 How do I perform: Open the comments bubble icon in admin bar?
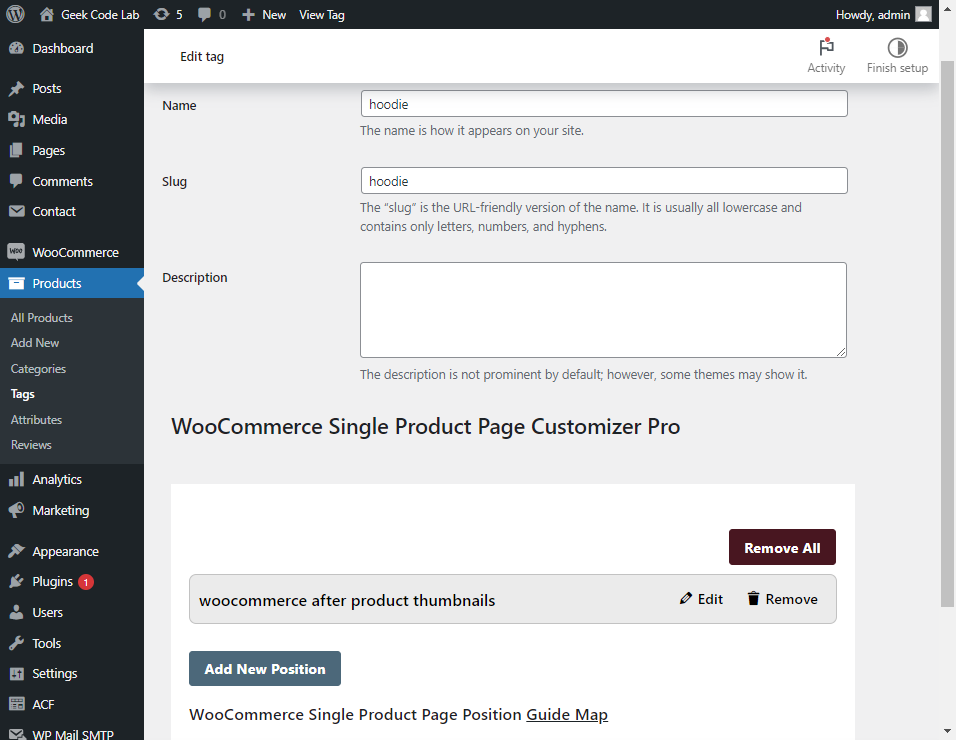click(x=204, y=15)
